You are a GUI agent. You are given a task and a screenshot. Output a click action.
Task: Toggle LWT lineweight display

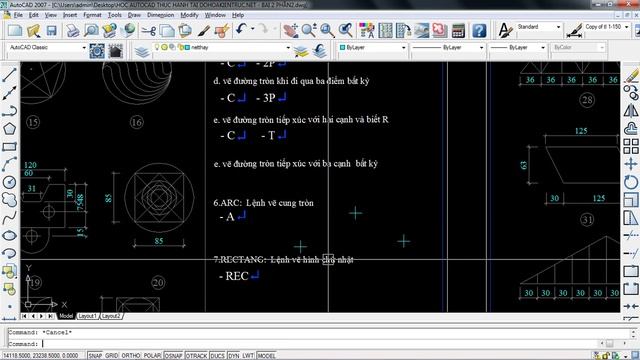pyautogui.click(x=248, y=356)
